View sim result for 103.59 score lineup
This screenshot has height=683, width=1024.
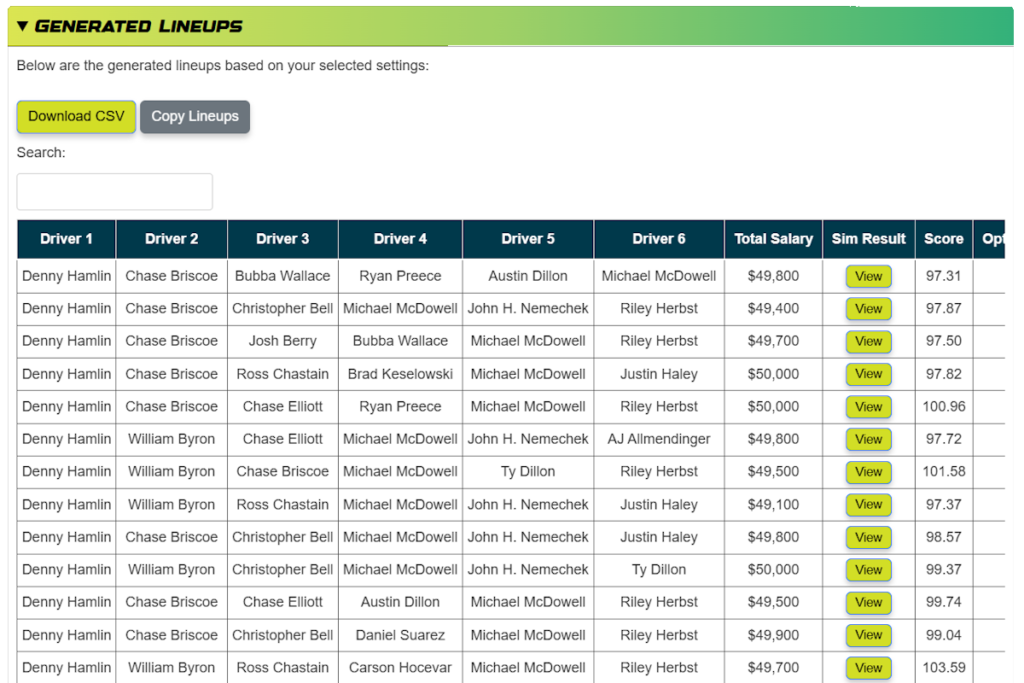tap(868, 668)
